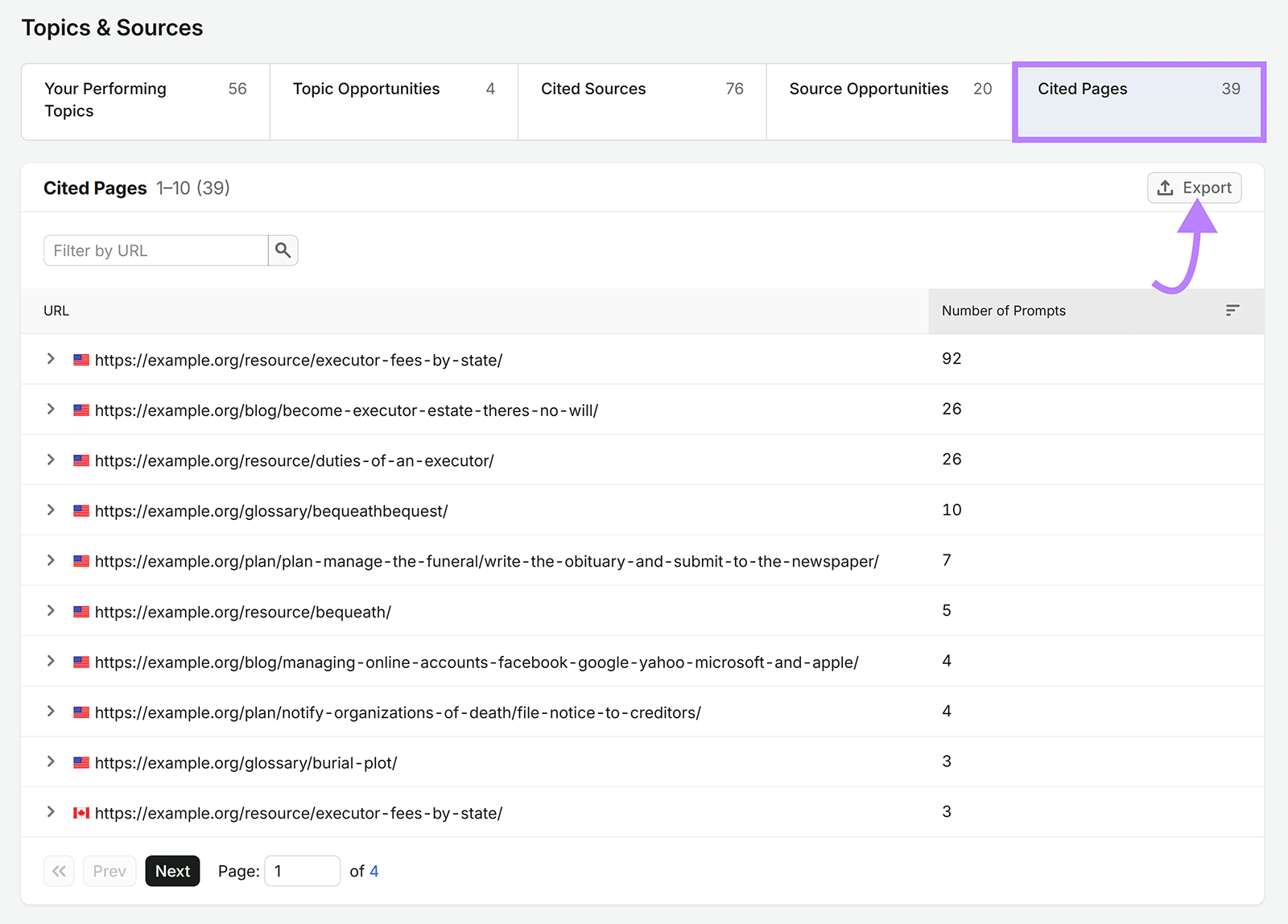Click US flag icon on duties-of-an-executor row

pyautogui.click(x=81, y=460)
